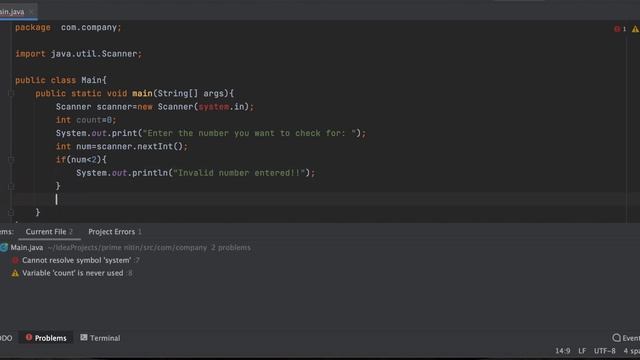Open the Event Log icon
This screenshot has width=640, height=360.
pyautogui.click(x=616, y=338)
